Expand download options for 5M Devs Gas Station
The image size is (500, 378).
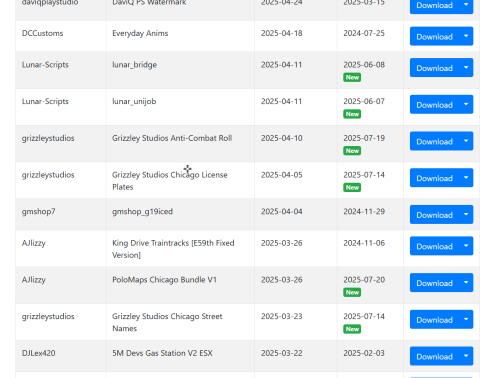coord(466,356)
